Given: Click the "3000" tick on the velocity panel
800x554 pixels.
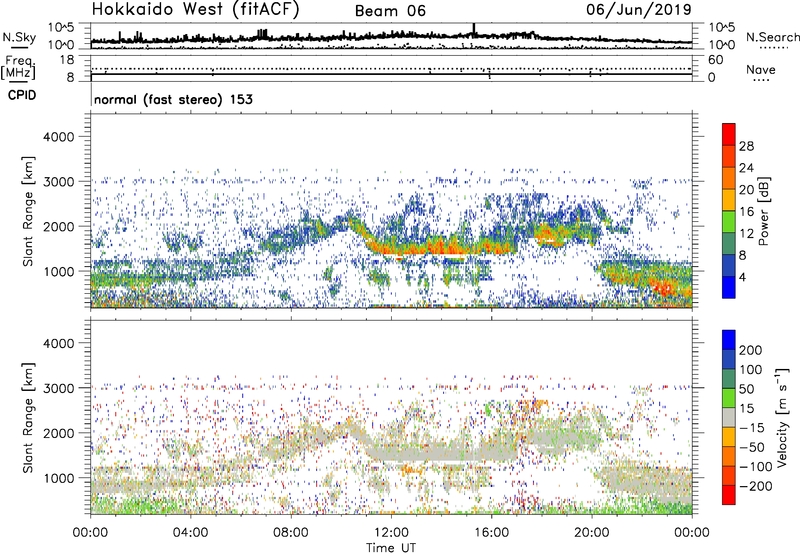Looking at the screenshot, I should tap(58, 388).
